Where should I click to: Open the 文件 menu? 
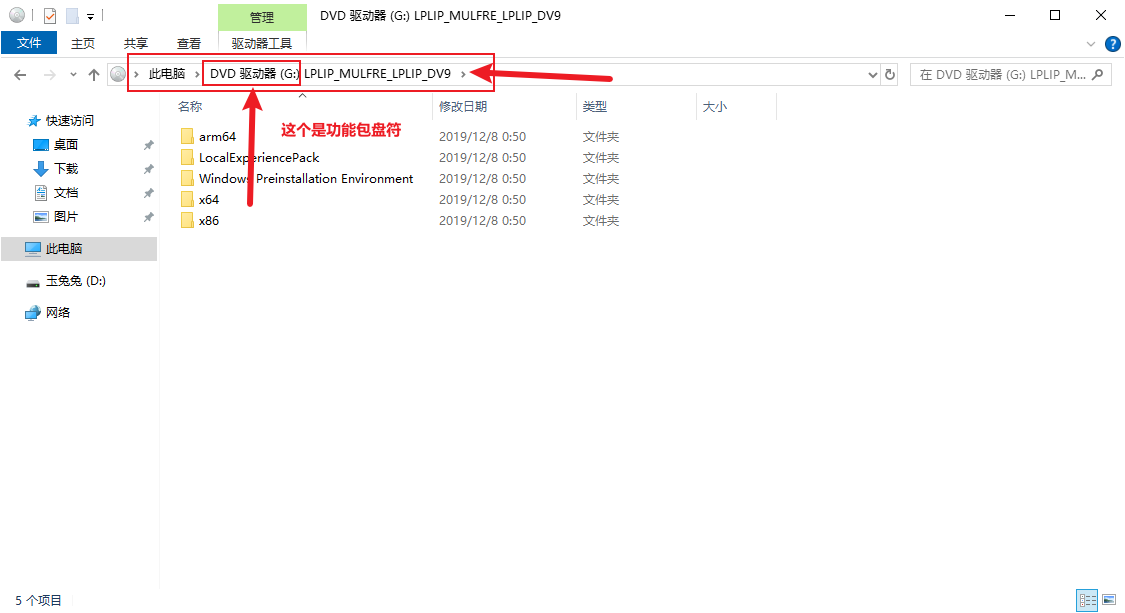30,43
